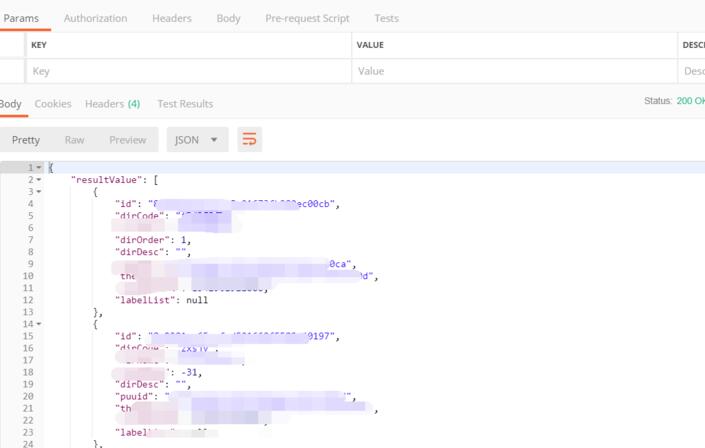705x448 pixels.
Task: Switch to Raw response view
Action: (x=75, y=140)
